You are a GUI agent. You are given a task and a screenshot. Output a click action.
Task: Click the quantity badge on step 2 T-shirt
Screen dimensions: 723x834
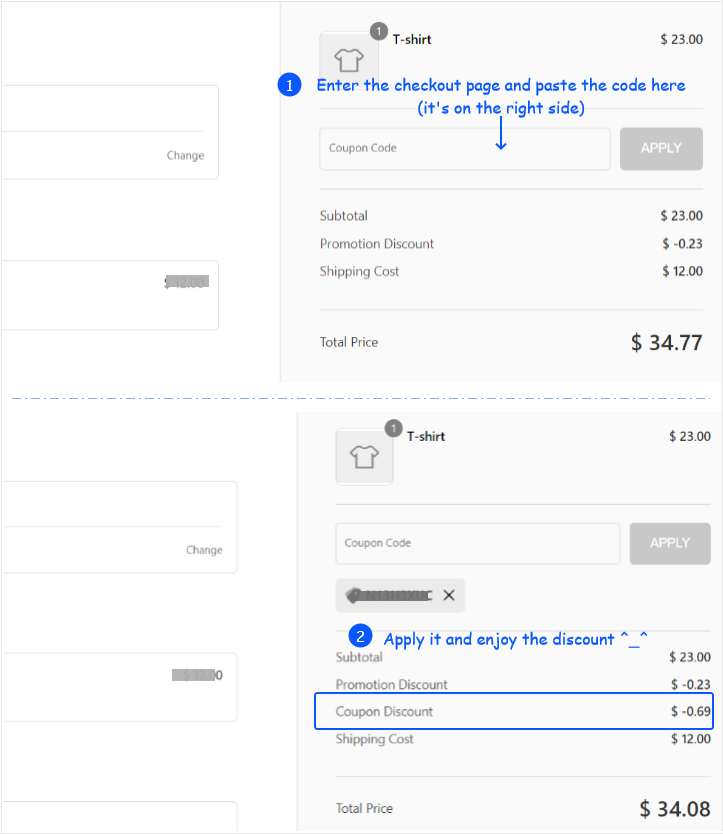point(394,429)
